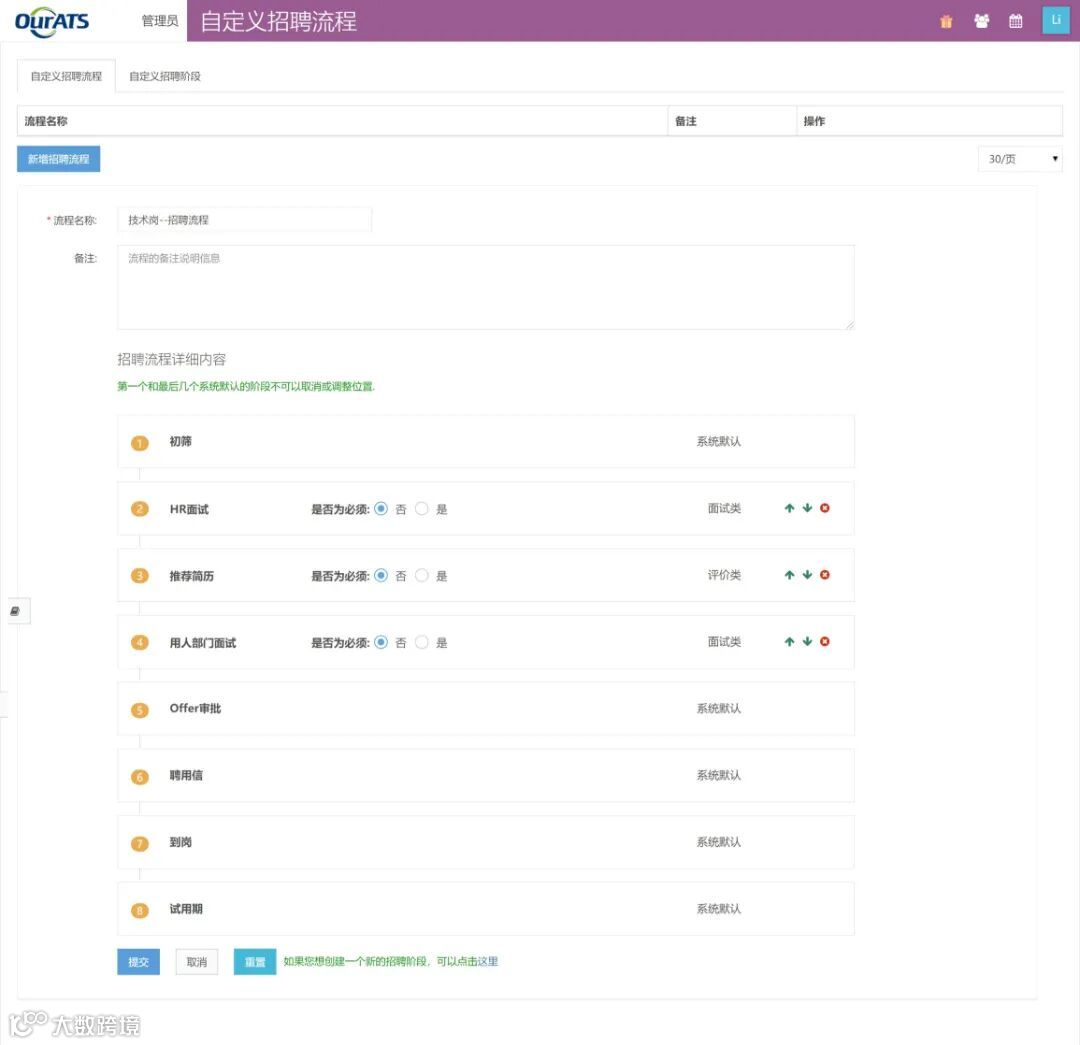Image resolution: width=1080 pixels, height=1045 pixels.
Task: Click the 备注 textarea
Action: point(486,287)
